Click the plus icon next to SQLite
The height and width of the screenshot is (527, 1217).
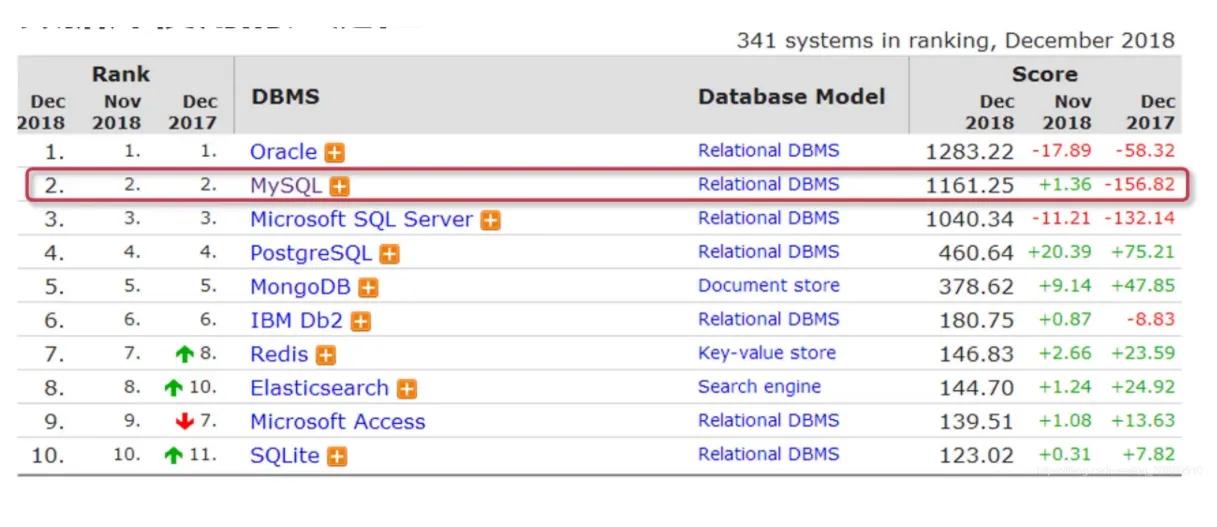(x=338, y=457)
